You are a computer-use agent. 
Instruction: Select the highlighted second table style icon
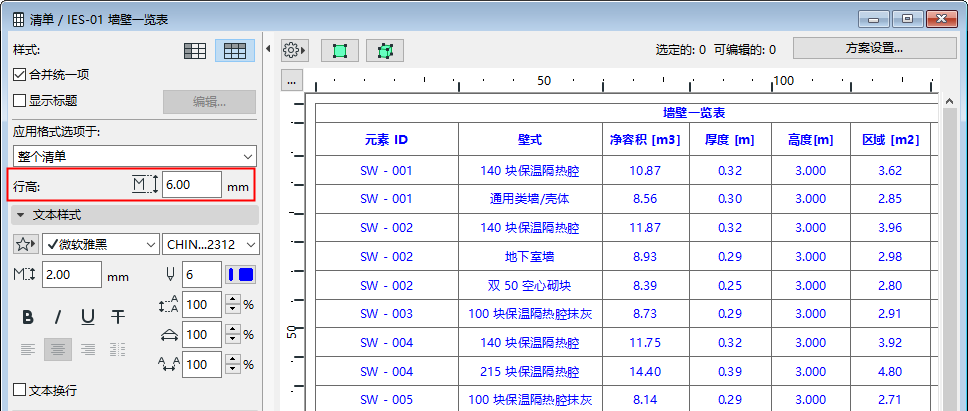tap(235, 51)
